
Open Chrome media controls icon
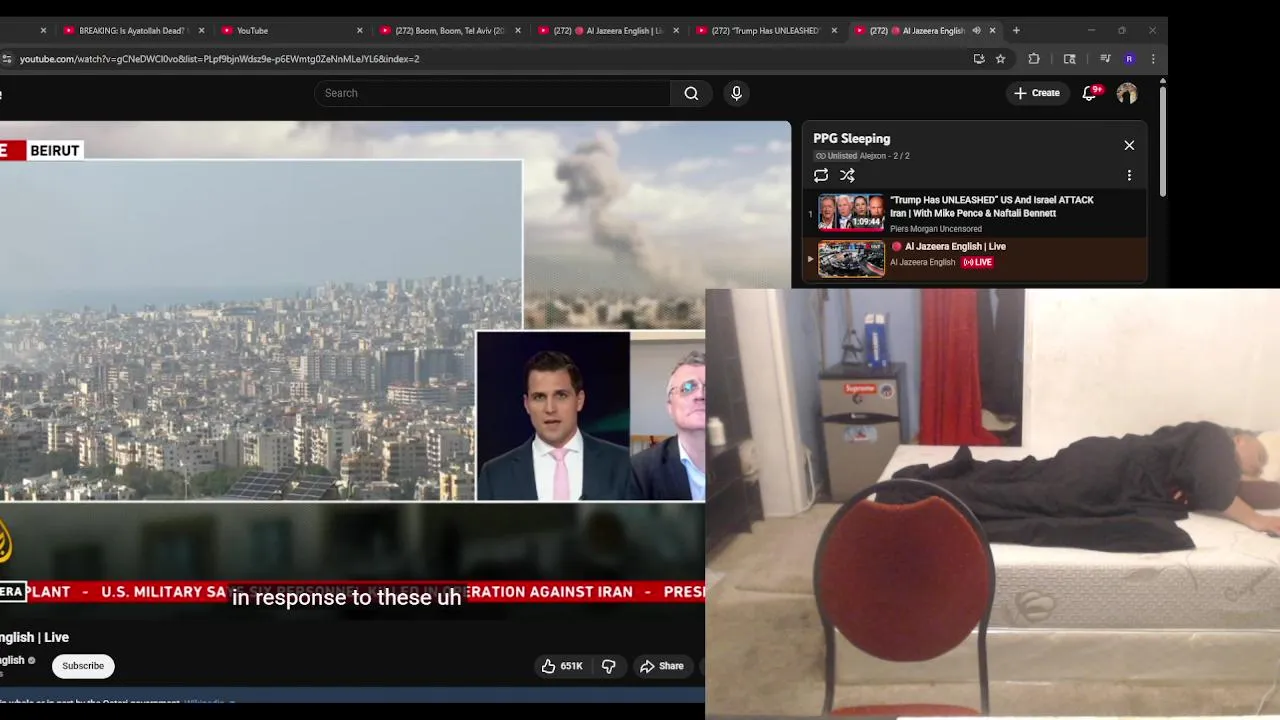click(x=1105, y=59)
